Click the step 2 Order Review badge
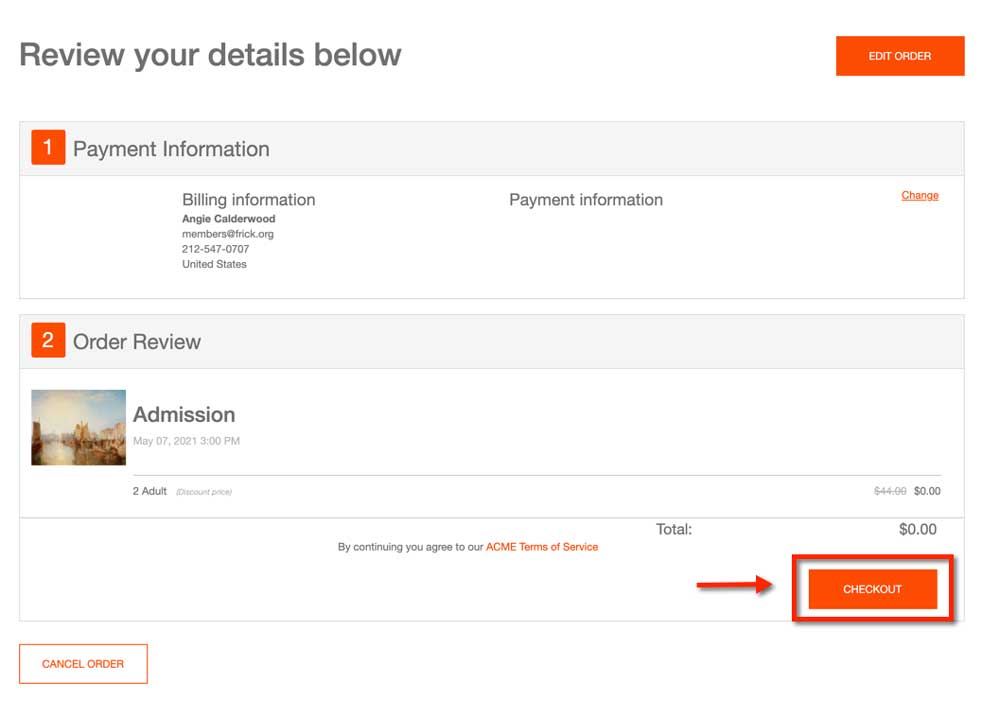1000x701 pixels. (x=48, y=340)
